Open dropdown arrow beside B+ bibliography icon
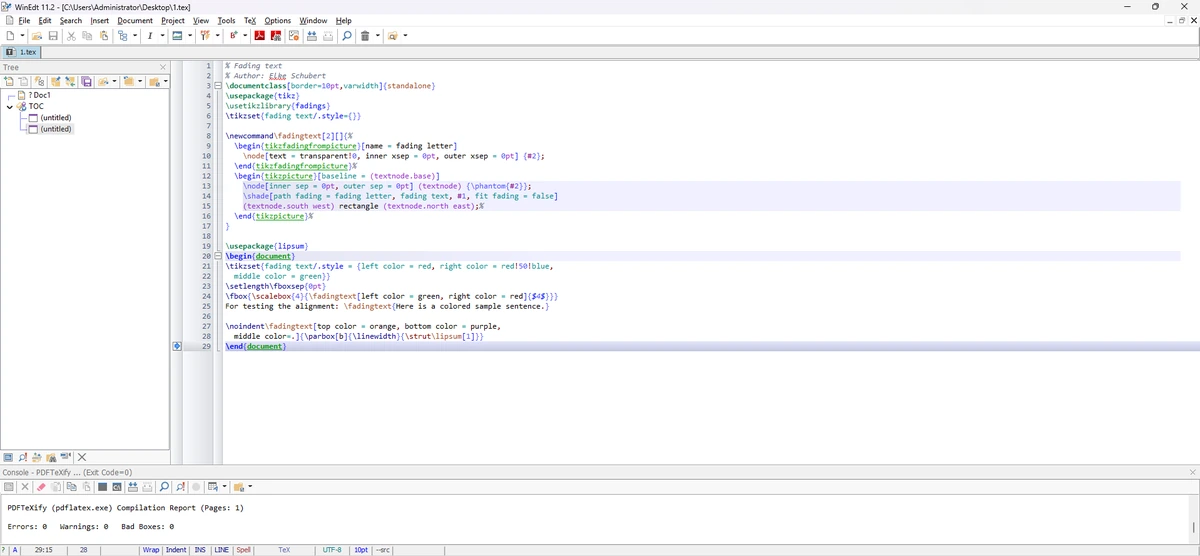Screen dimensions: 1200x556 245,36
